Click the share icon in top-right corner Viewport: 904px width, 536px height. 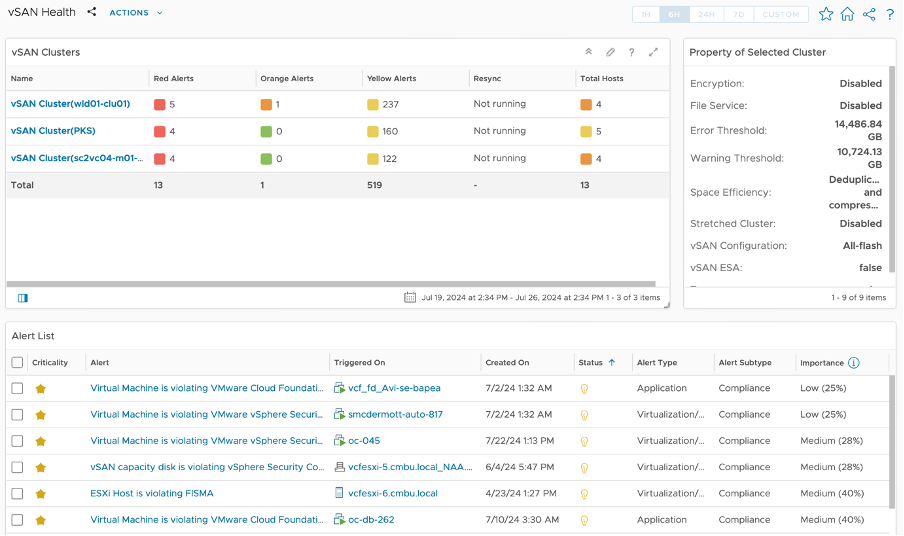(869, 14)
